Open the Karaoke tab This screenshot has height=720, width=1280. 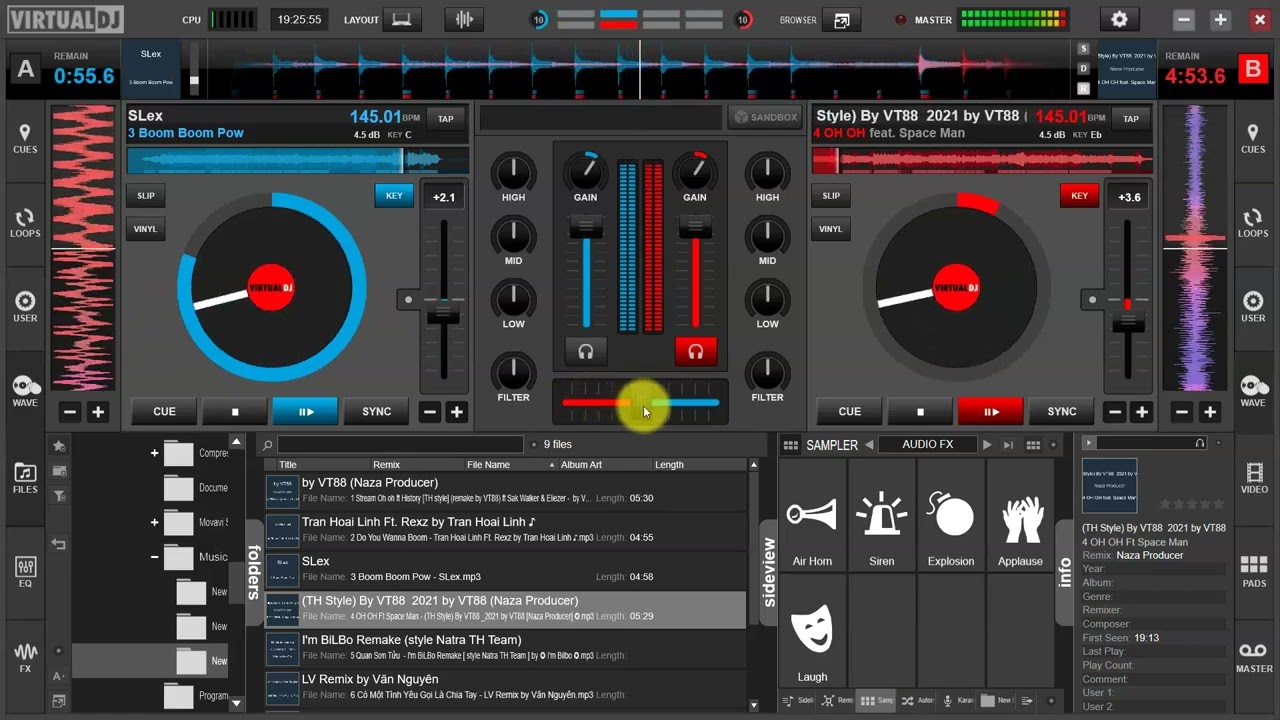pos(957,701)
